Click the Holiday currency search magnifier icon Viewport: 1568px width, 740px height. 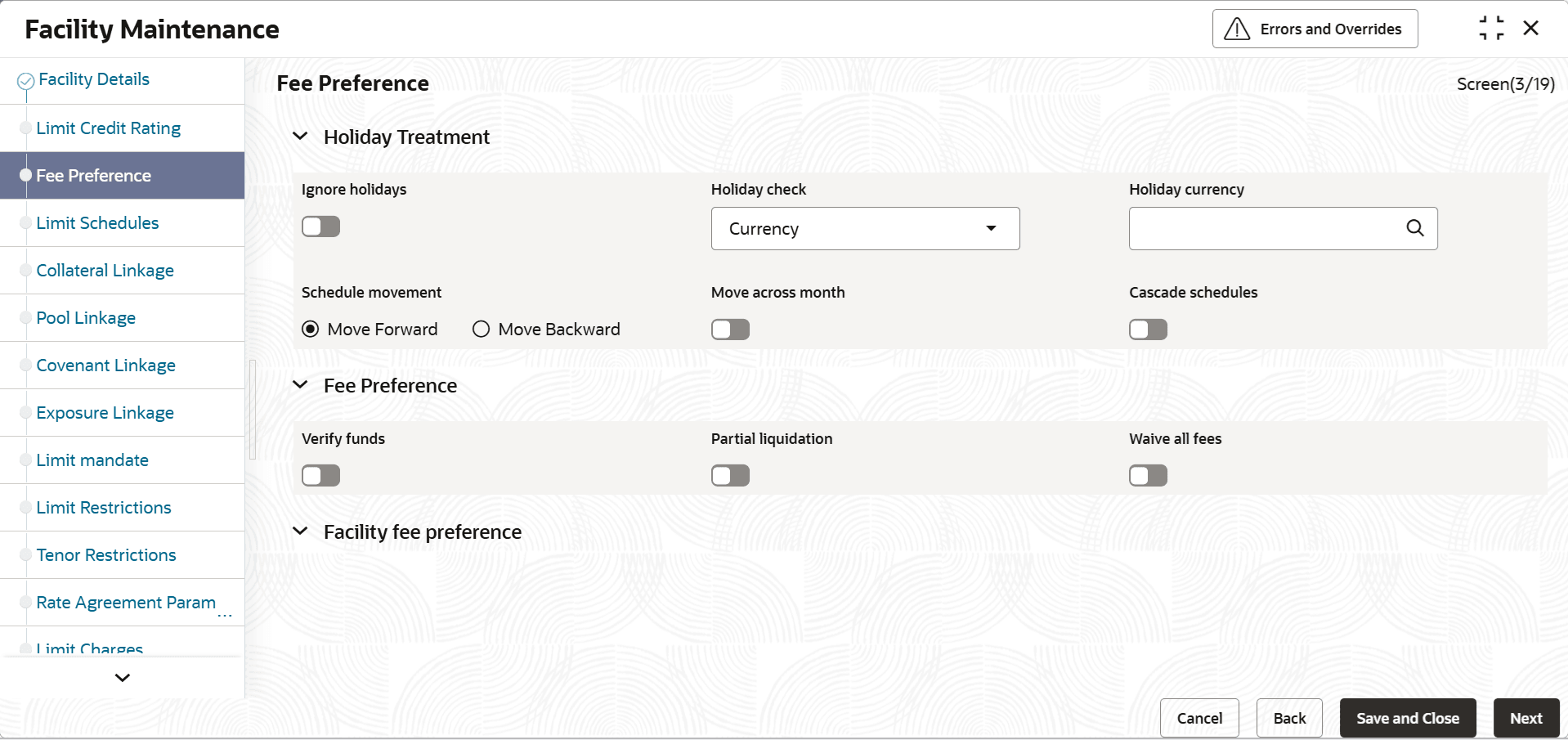1414,228
